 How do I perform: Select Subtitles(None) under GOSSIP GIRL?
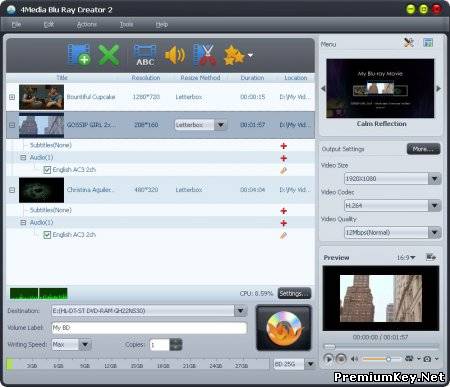51,145
